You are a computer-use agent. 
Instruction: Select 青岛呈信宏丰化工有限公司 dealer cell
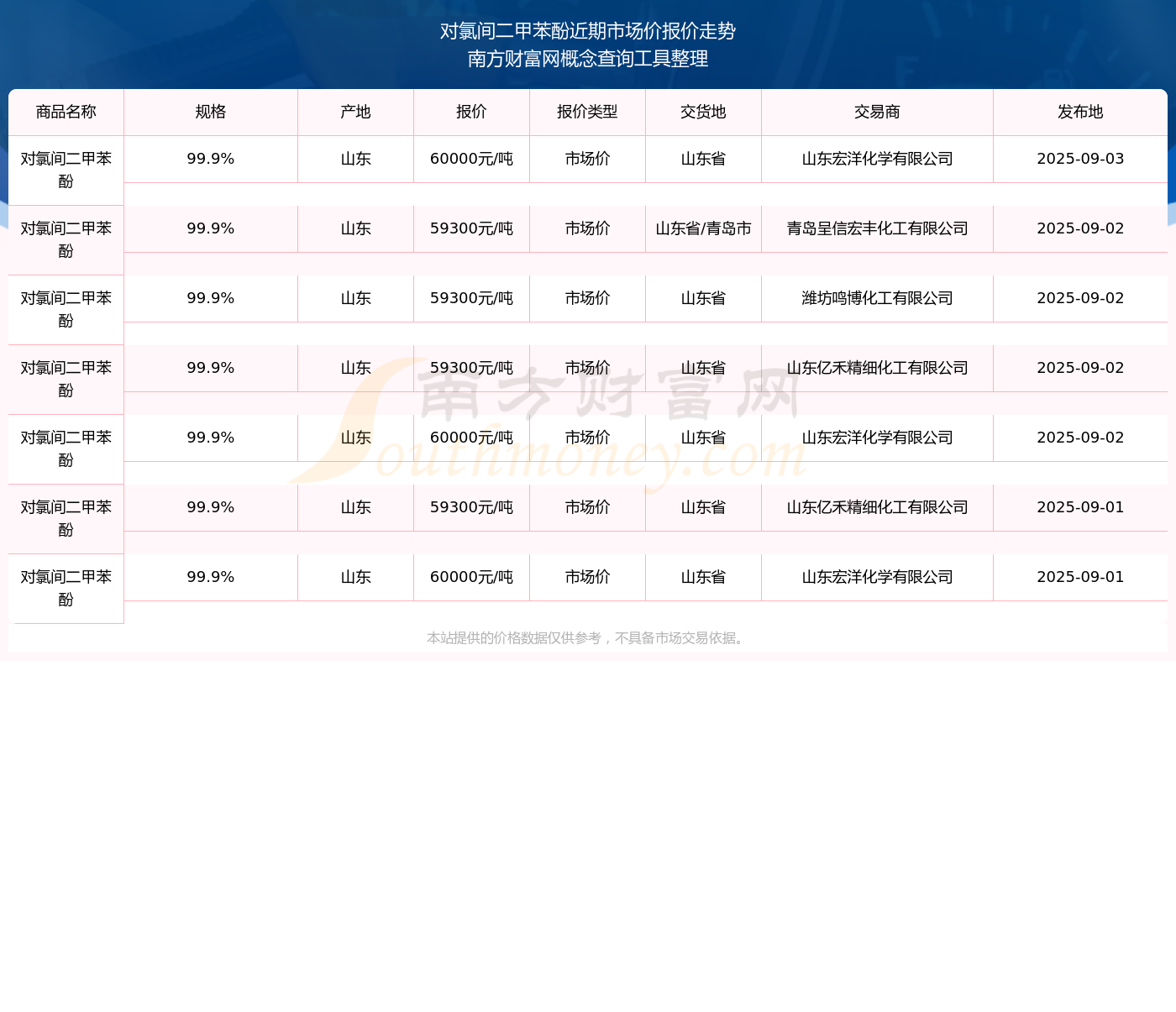click(878, 228)
